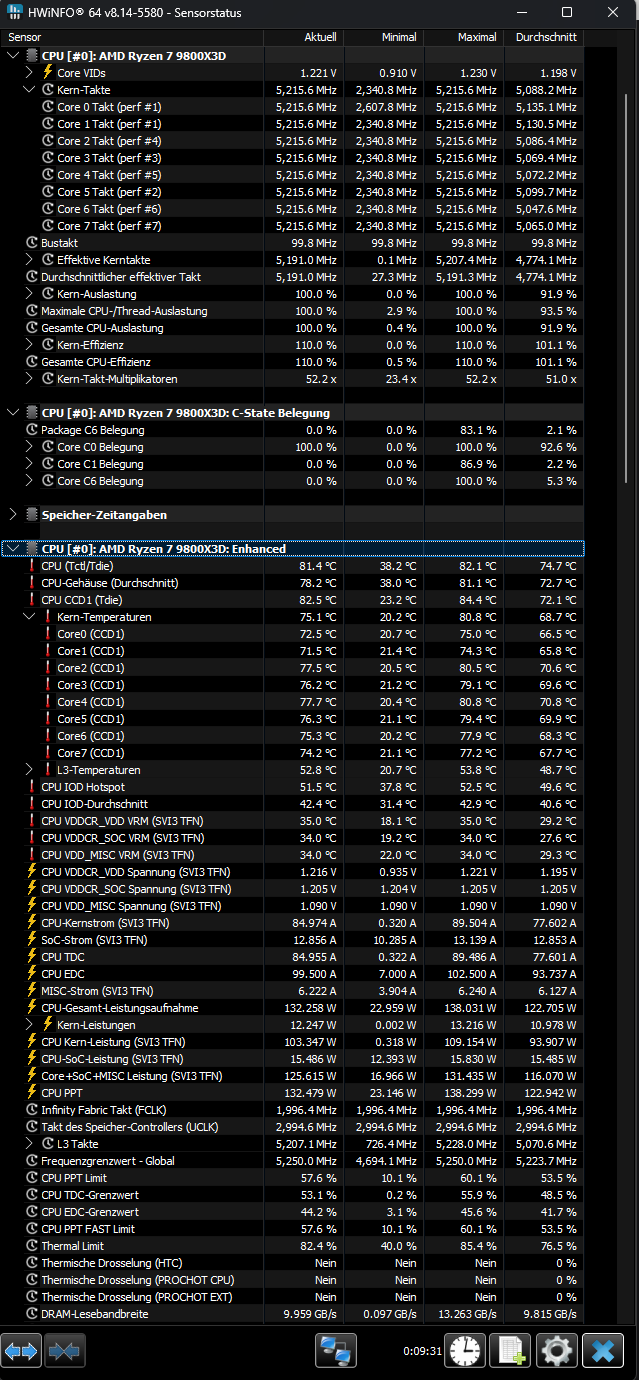
Task: Click clock icon beside CPU PPT Limit
Action: click(32, 1178)
